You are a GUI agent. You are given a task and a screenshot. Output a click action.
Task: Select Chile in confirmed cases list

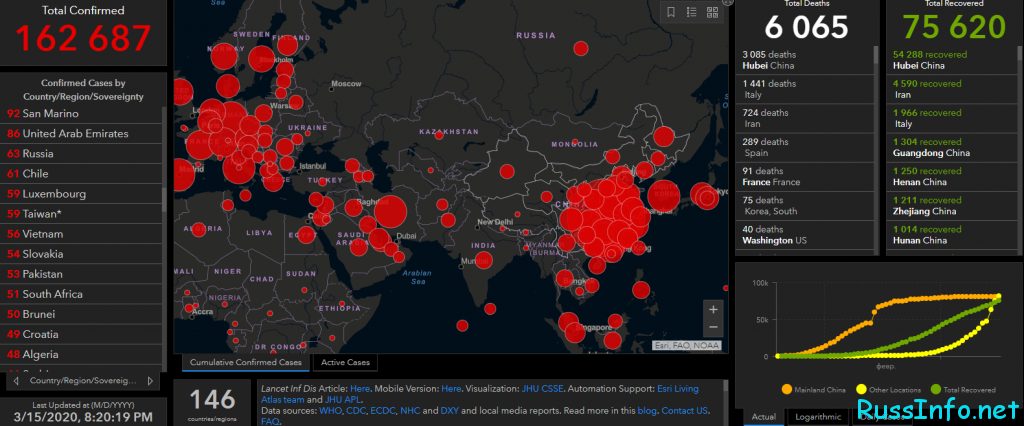click(80, 174)
